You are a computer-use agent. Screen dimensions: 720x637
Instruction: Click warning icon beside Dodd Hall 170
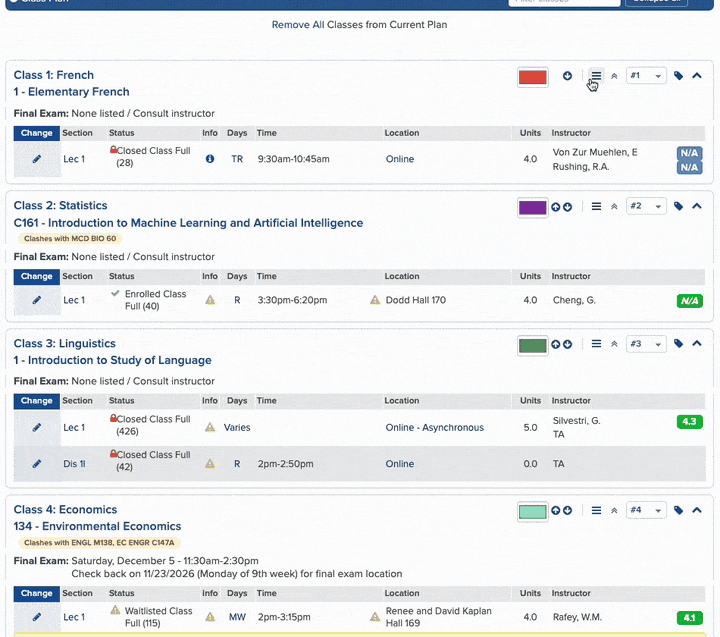[375, 300]
